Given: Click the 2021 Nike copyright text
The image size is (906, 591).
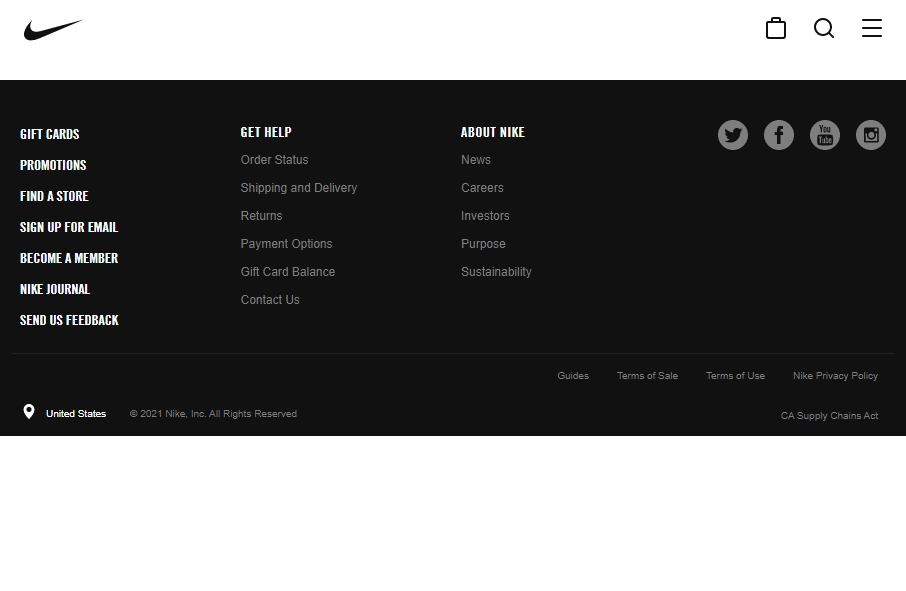Looking at the screenshot, I should coord(213,414).
